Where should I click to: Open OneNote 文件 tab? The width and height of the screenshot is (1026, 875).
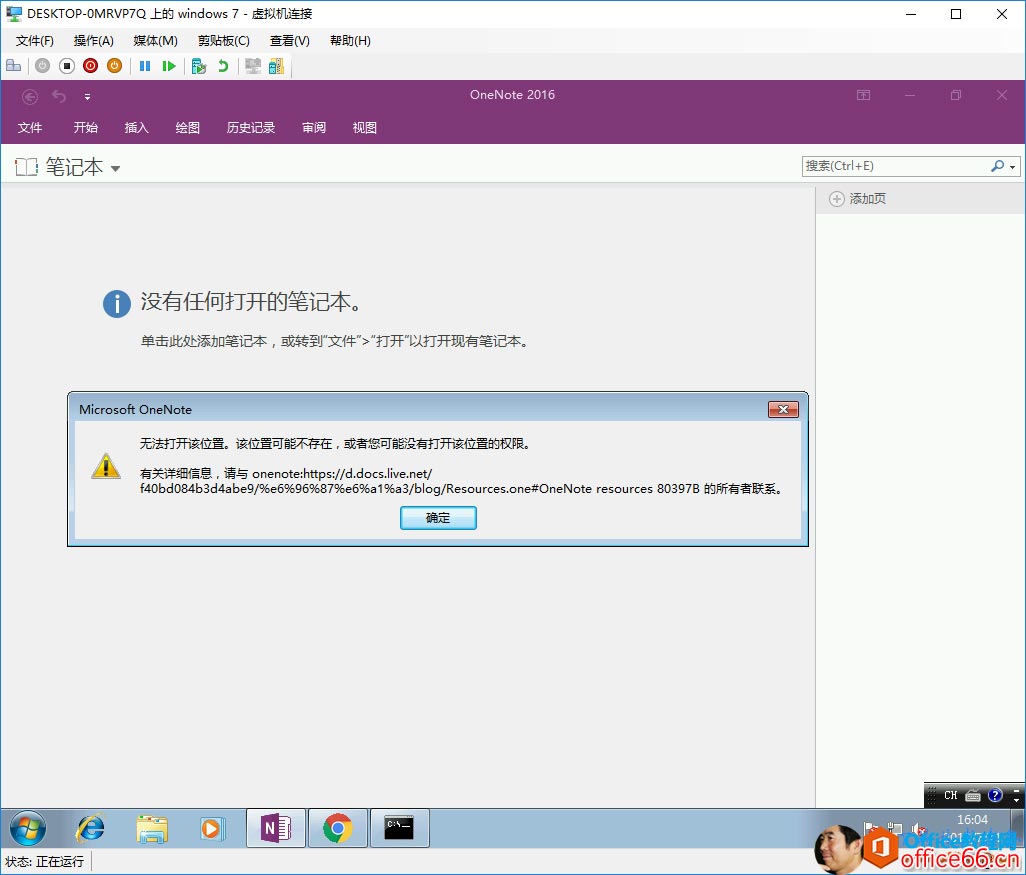29,128
